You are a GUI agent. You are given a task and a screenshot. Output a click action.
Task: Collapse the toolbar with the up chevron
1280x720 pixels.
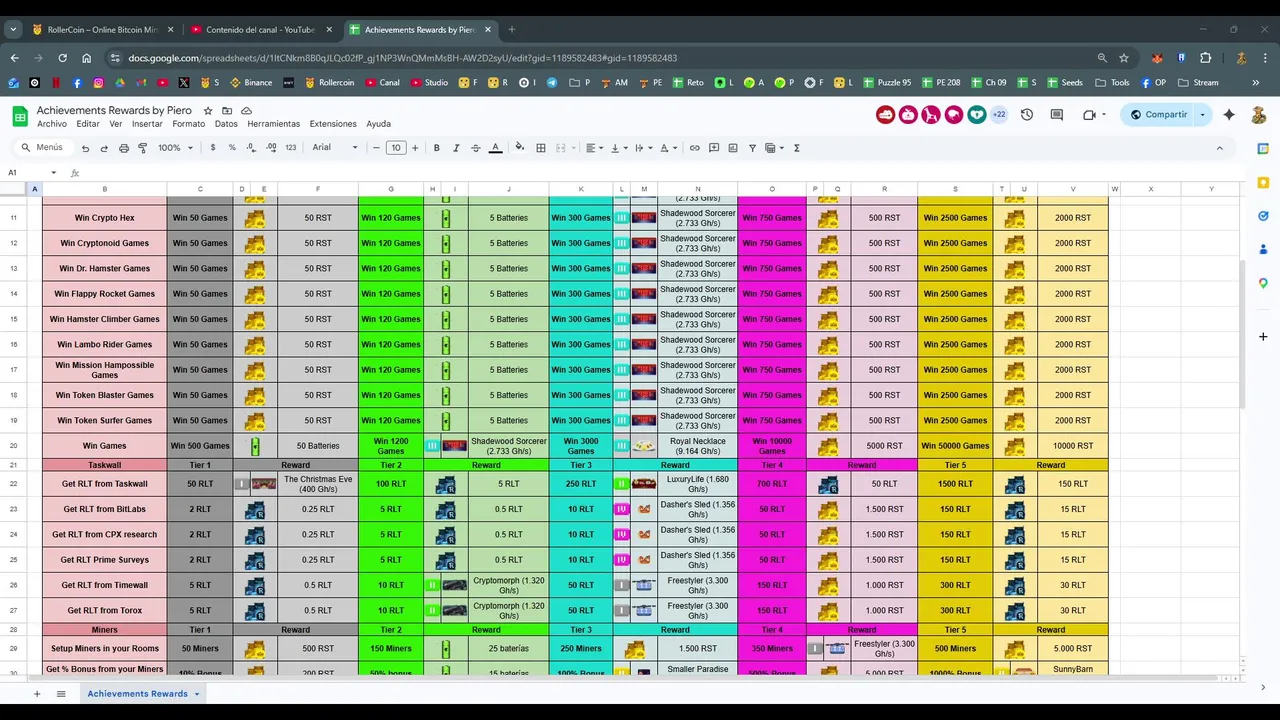pyautogui.click(x=1219, y=148)
